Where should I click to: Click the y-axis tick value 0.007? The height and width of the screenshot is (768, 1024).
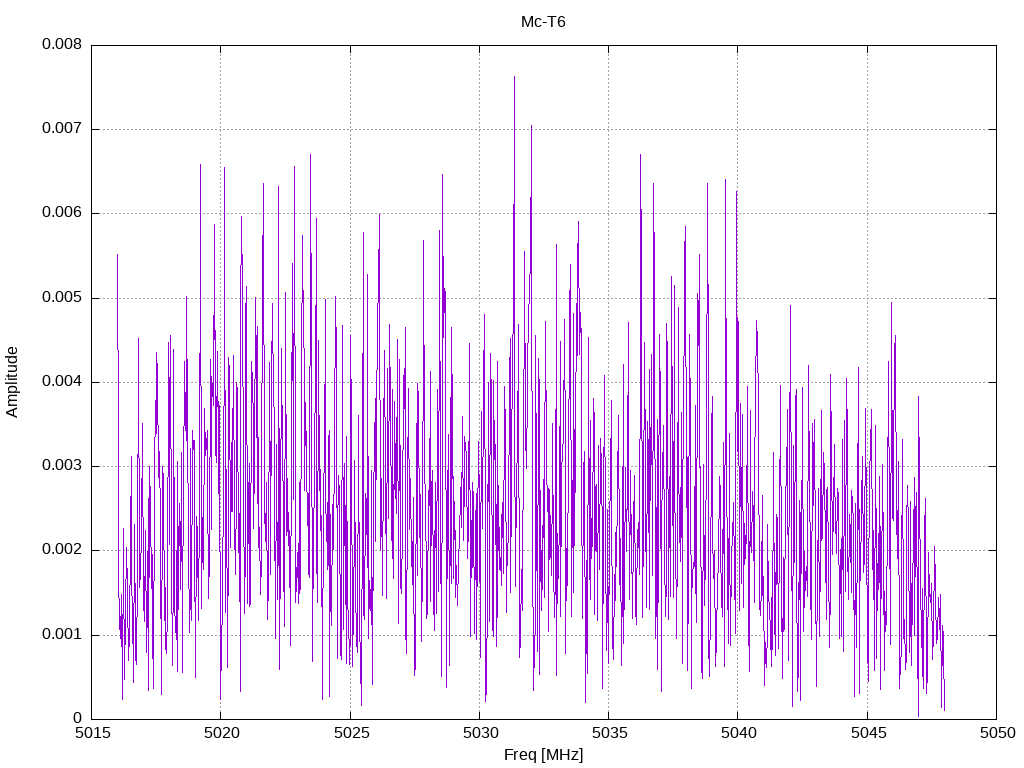click(x=62, y=129)
